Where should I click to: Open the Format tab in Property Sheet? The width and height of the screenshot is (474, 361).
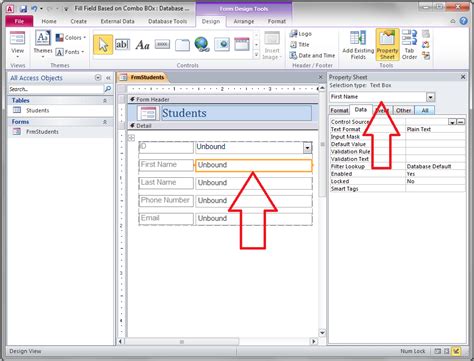click(339, 110)
